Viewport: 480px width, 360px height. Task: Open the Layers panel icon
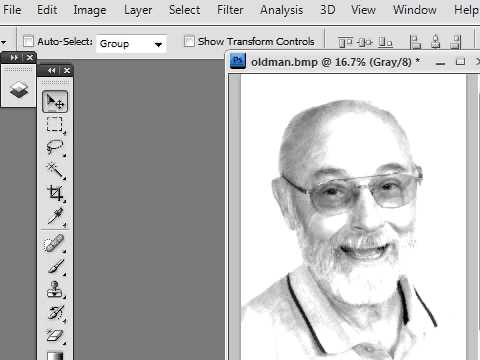point(19,90)
